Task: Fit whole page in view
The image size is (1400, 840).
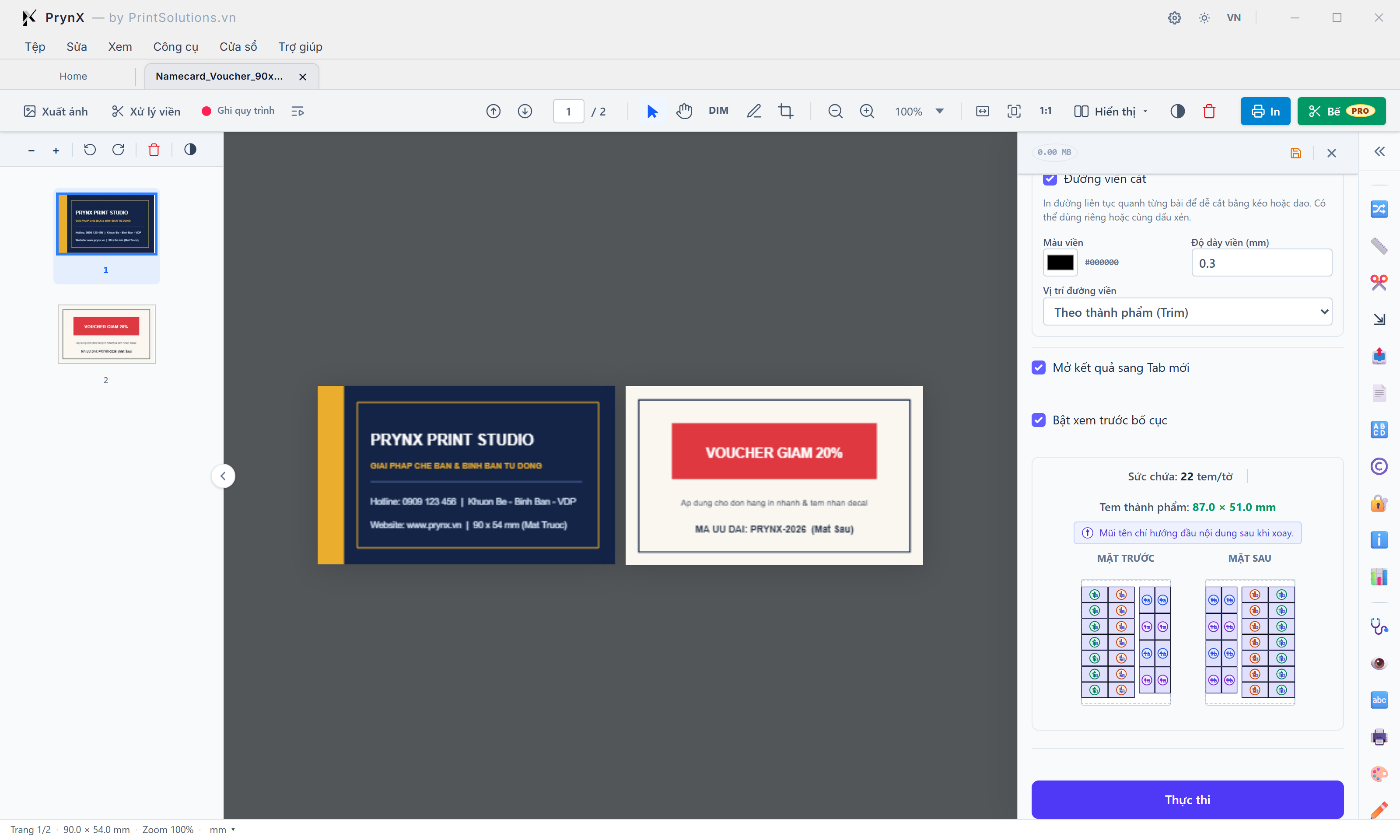Action: (1014, 112)
